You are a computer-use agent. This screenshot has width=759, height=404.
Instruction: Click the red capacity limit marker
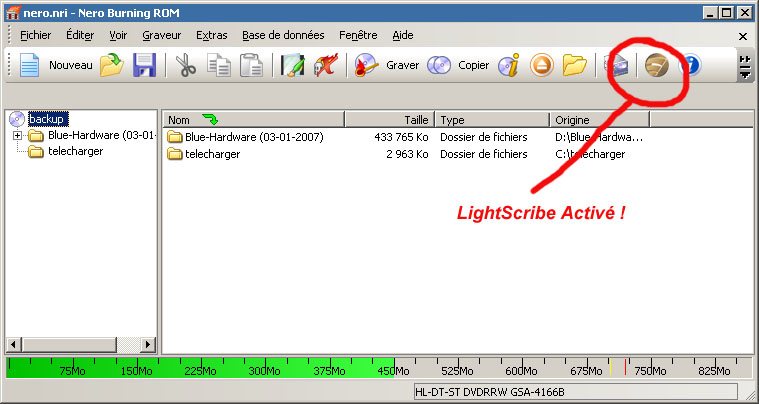pyautogui.click(x=625, y=367)
